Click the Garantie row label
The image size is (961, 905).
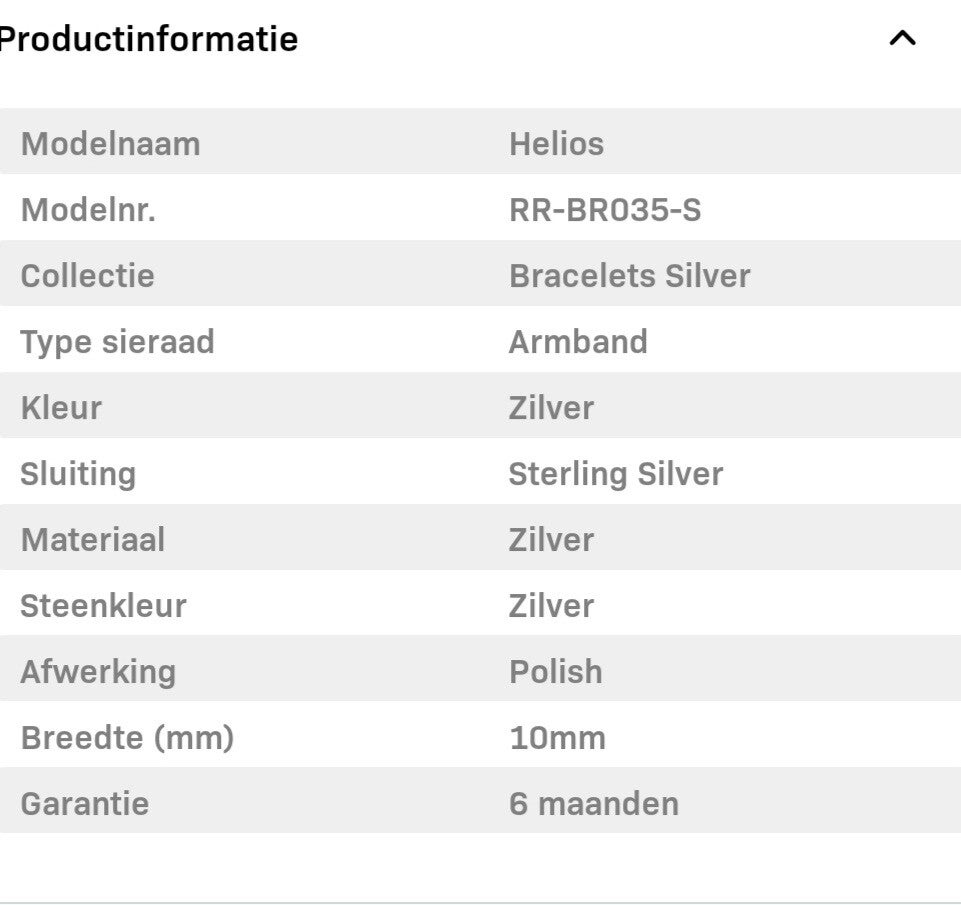pos(85,804)
